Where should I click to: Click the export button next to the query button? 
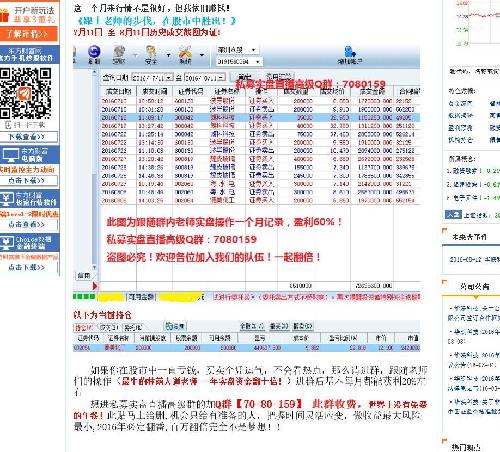279,76
